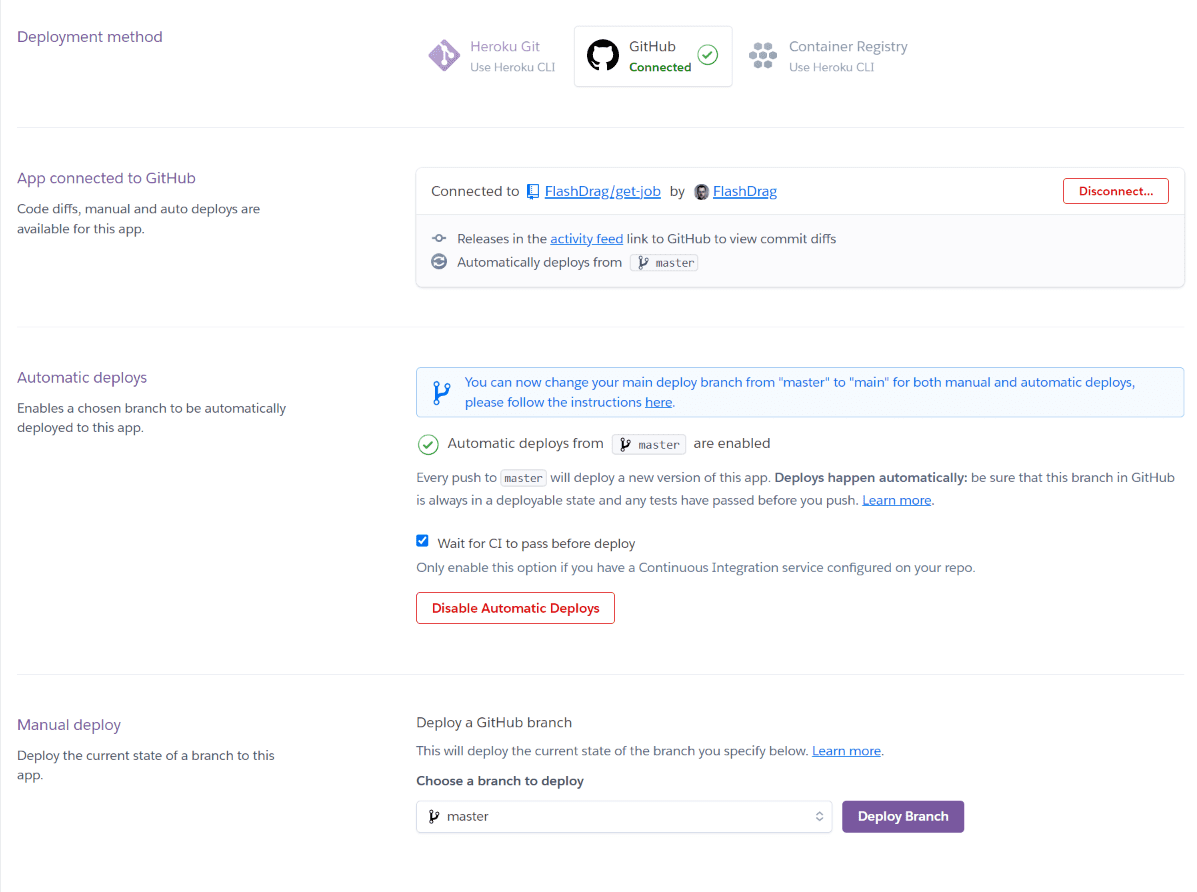The width and height of the screenshot is (1197, 892).
Task: Toggle the Wait for CI to pass checkbox
Action: coord(422,541)
